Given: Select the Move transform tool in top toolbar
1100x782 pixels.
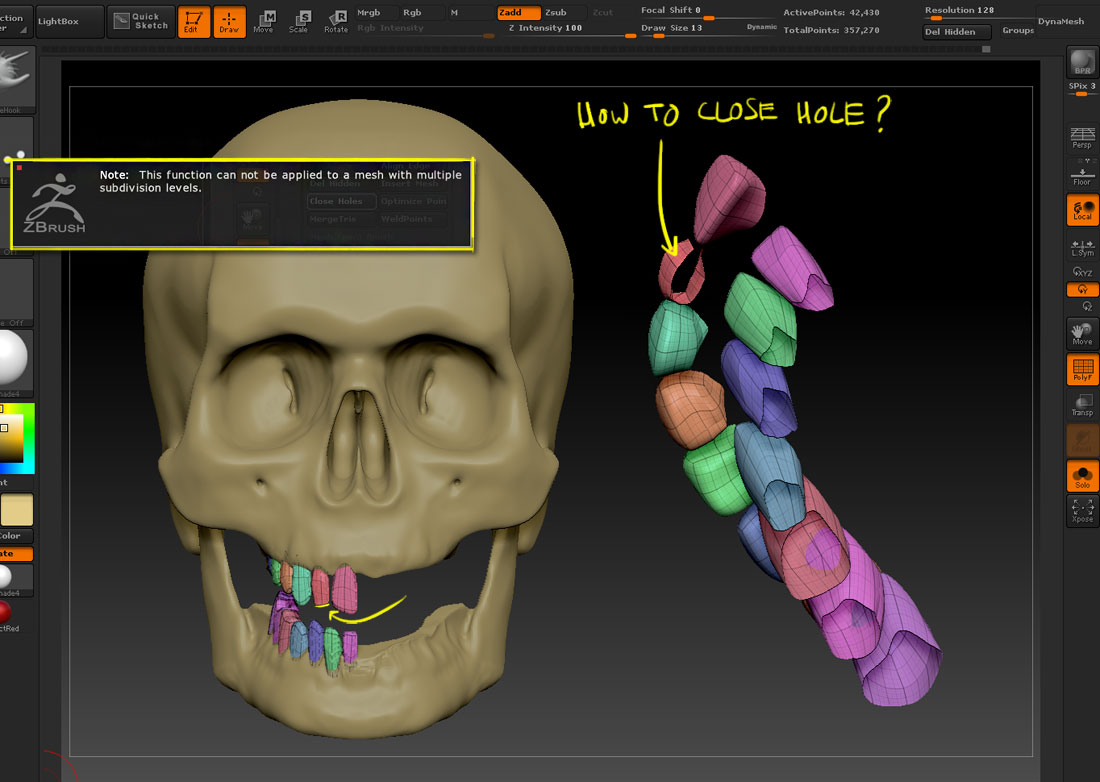Looking at the screenshot, I should coord(264,22).
